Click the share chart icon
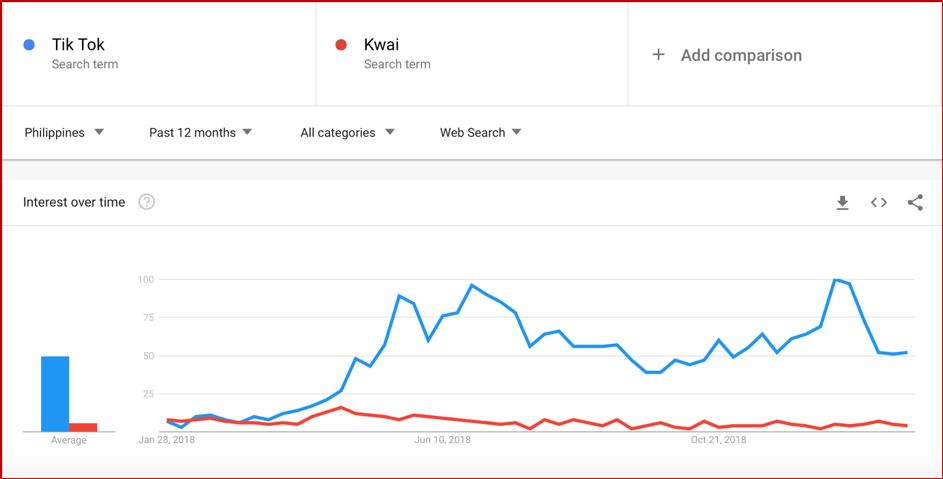 coord(915,203)
